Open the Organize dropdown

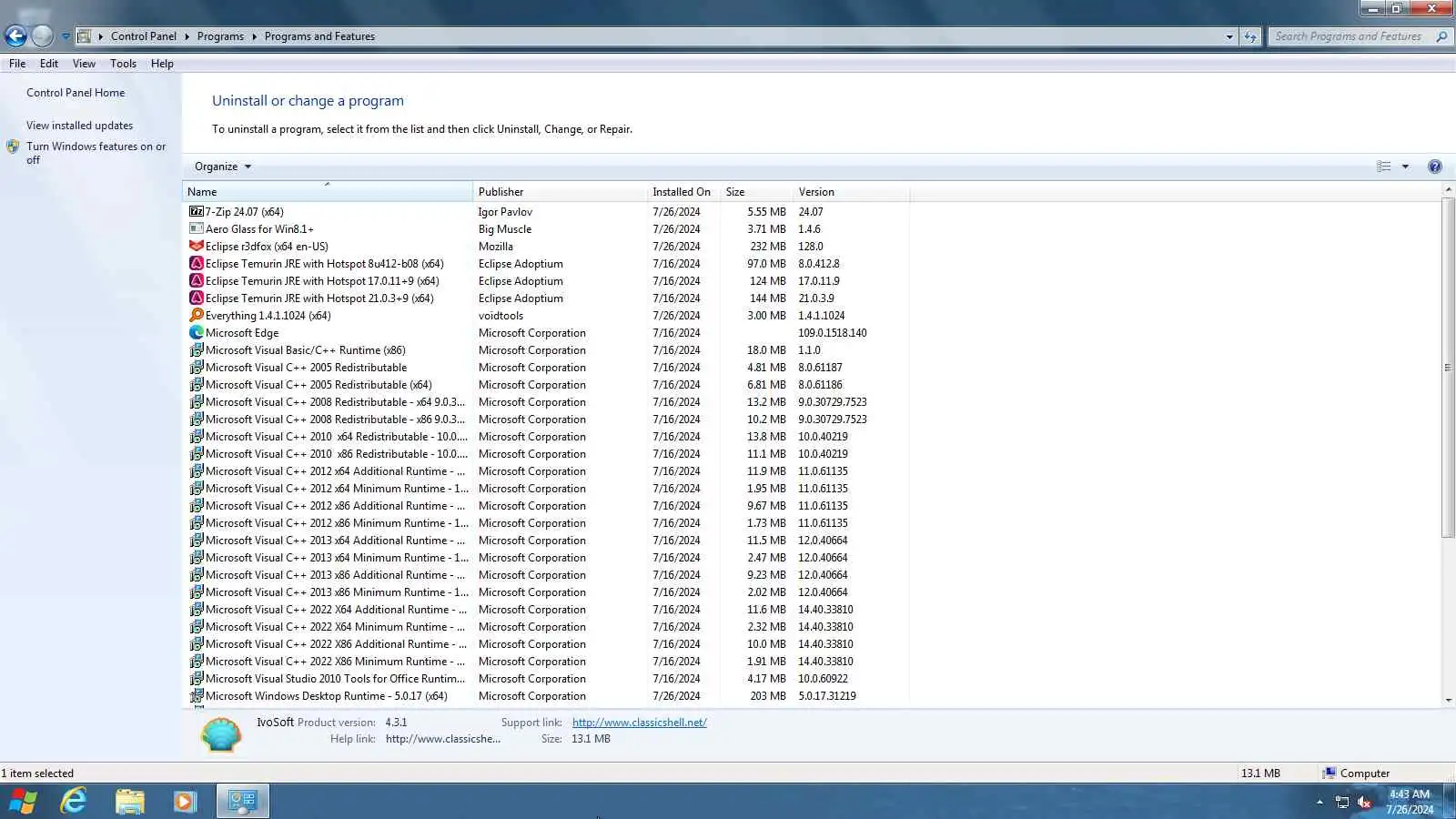click(223, 167)
